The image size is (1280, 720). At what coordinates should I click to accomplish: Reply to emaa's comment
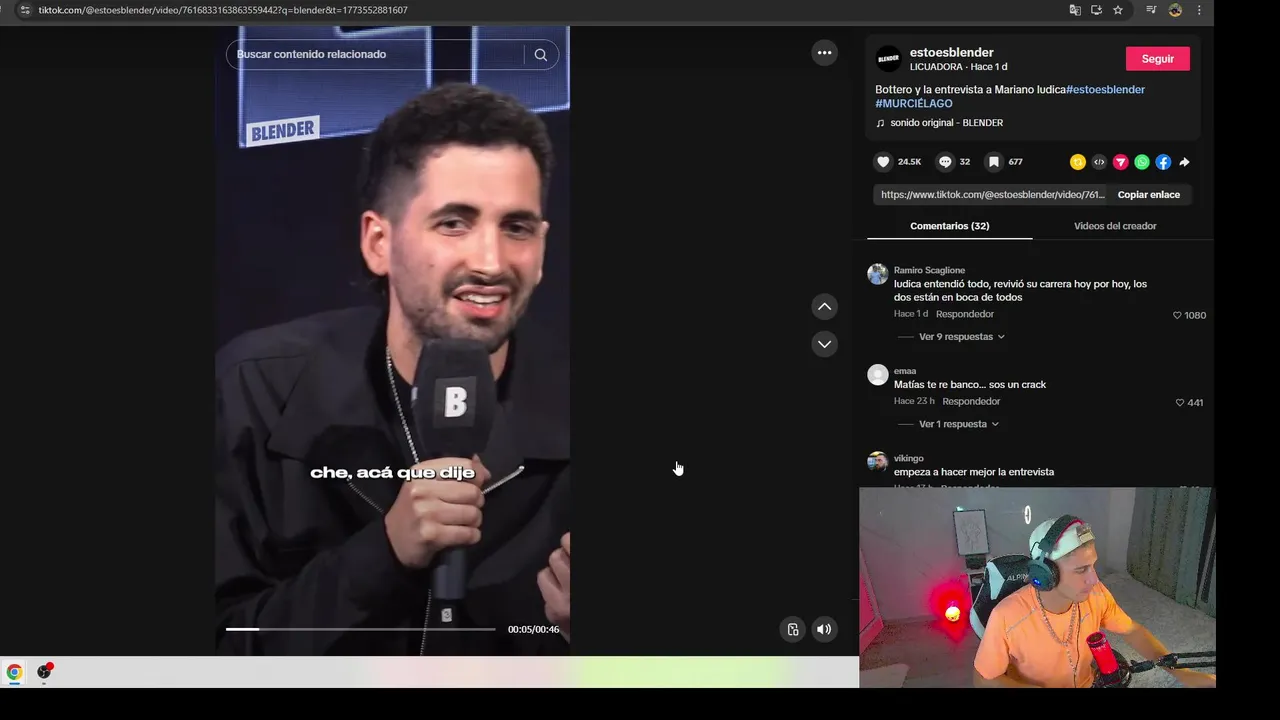971,401
